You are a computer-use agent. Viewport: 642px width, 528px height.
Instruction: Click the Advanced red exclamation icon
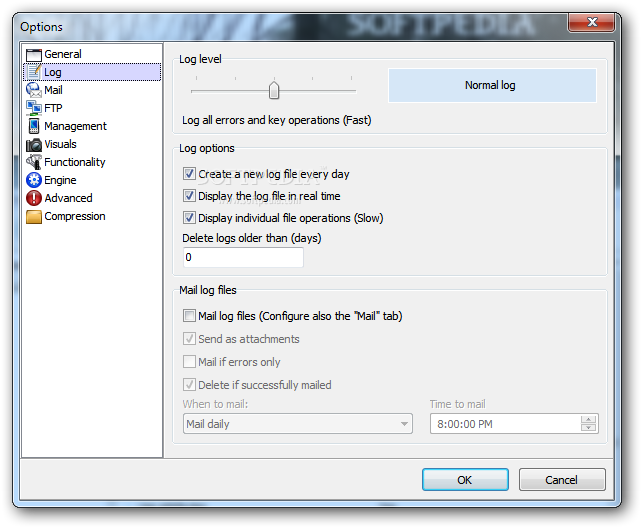34,198
